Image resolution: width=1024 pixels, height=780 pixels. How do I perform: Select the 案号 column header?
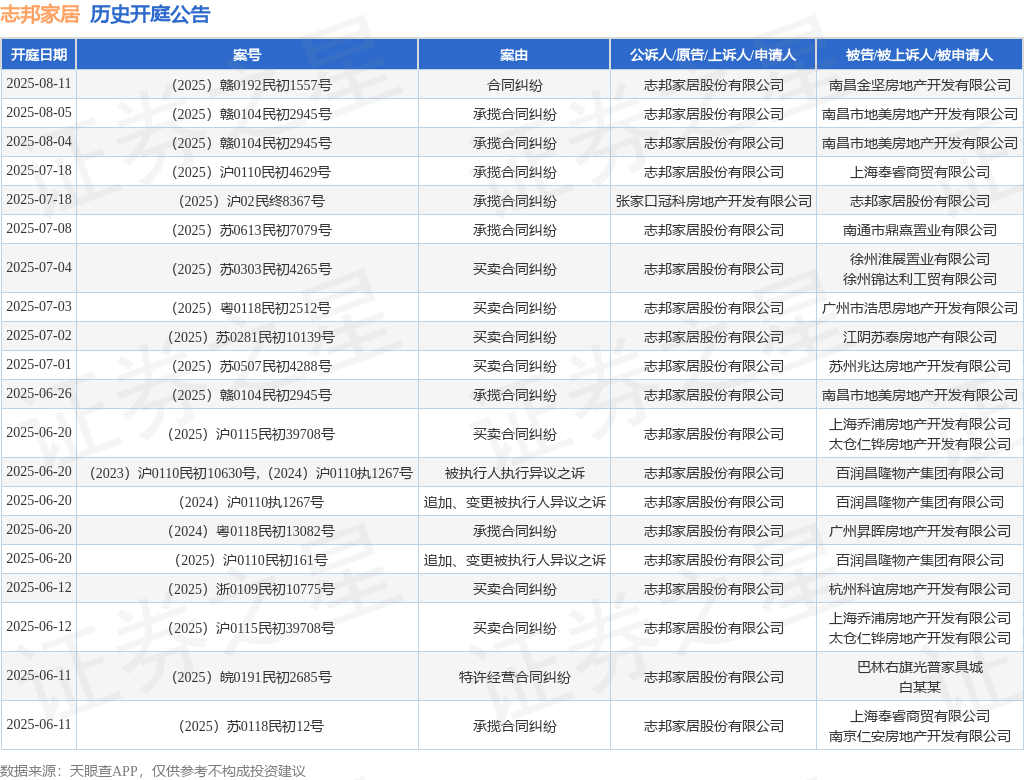point(247,55)
